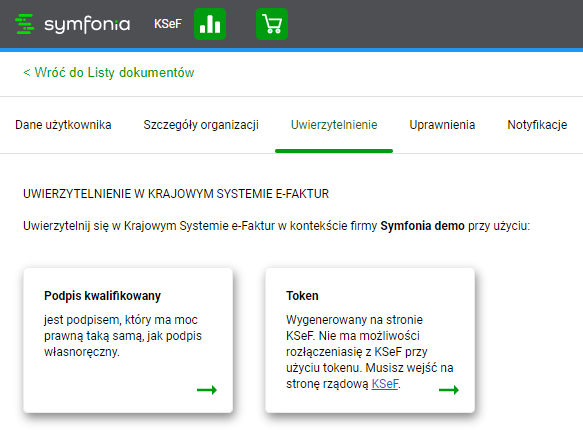Open the Notyfikacje tab
This screenshot has height=430, width=583.
537,125
